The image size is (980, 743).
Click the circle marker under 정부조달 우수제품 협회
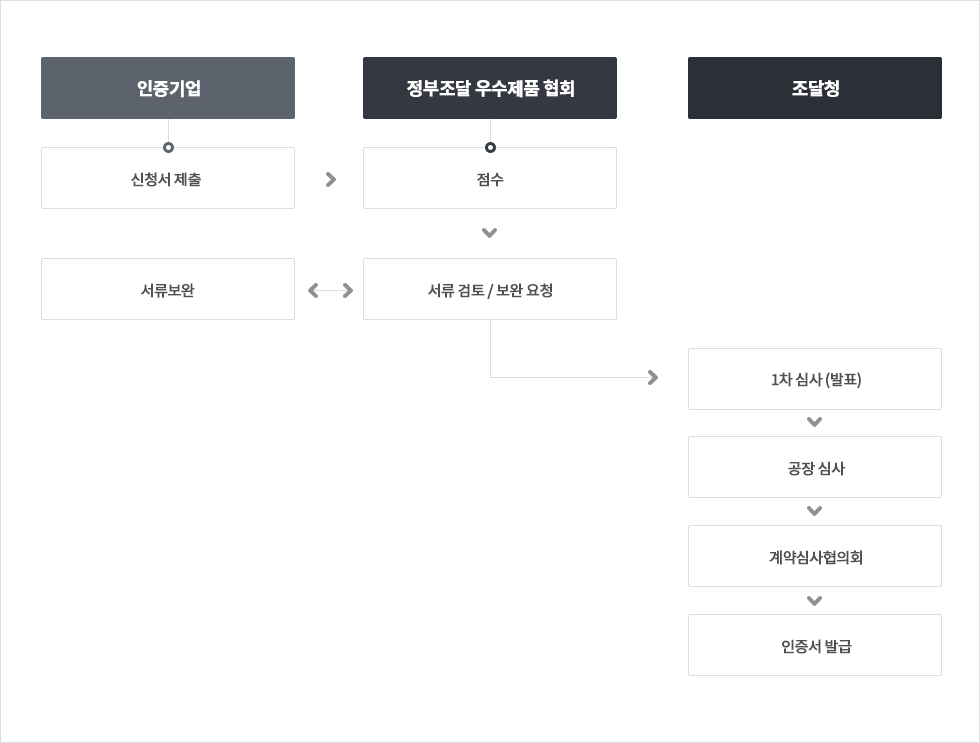coord(490,147)
